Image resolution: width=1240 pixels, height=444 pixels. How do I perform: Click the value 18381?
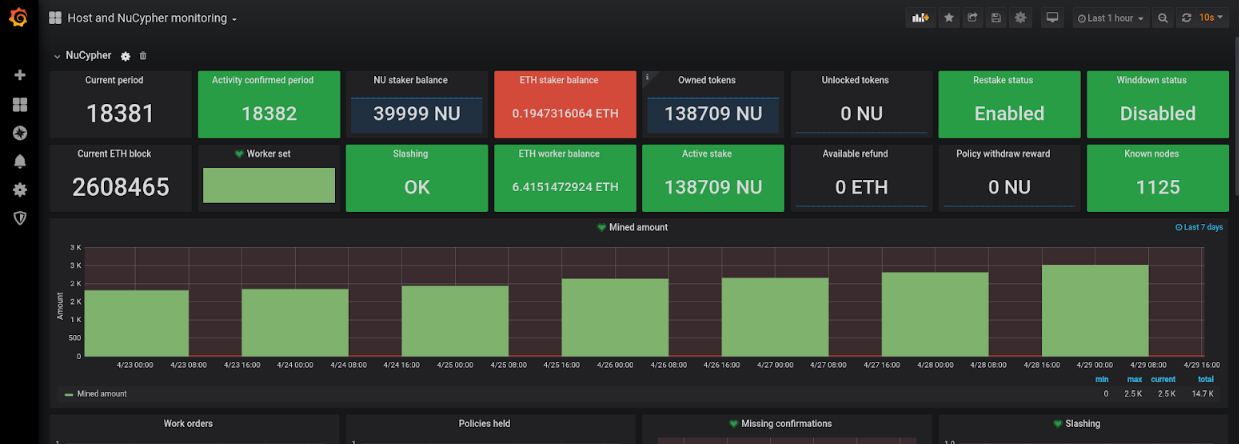[120, 113]
